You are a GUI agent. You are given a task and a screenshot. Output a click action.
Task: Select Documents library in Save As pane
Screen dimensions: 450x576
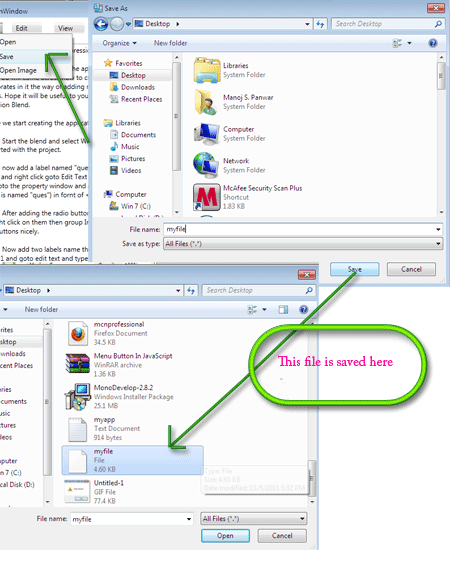tap(133, 135)
